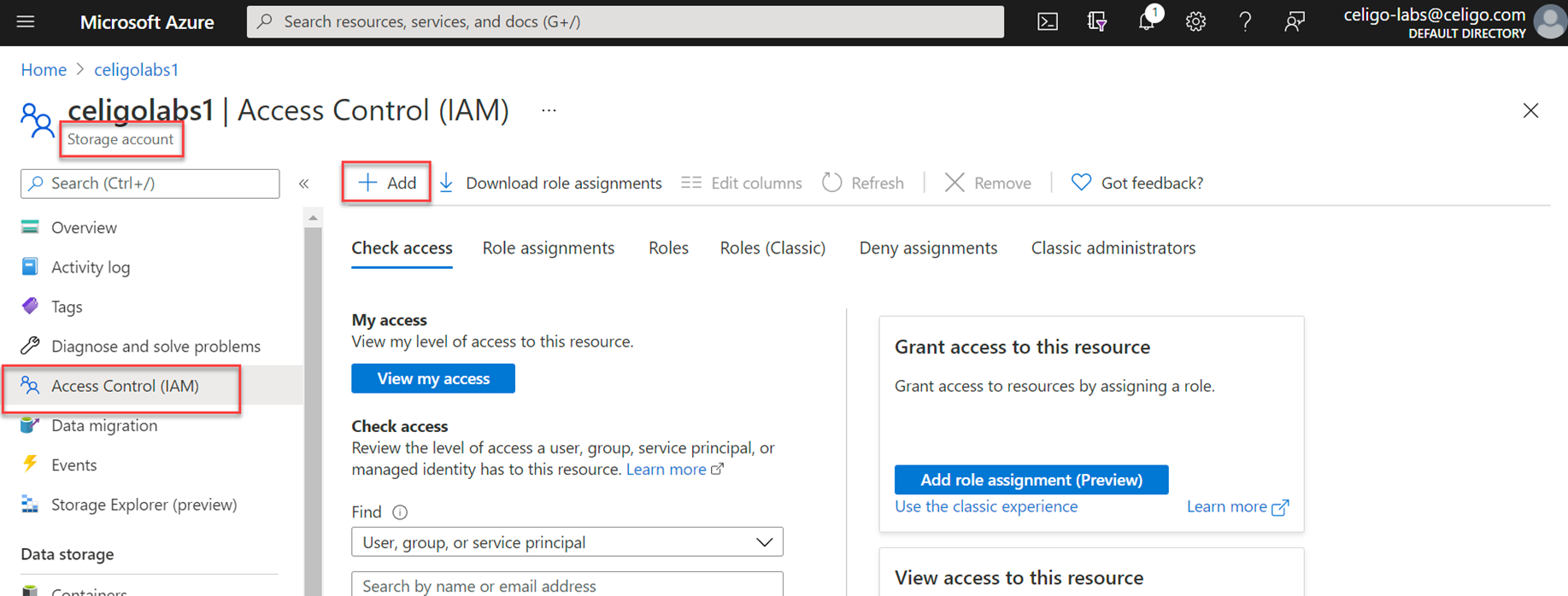Viewport: 1568px width, 596px height.
Task: Click the Microsoft Azure logo text
Action: point(147,22)
